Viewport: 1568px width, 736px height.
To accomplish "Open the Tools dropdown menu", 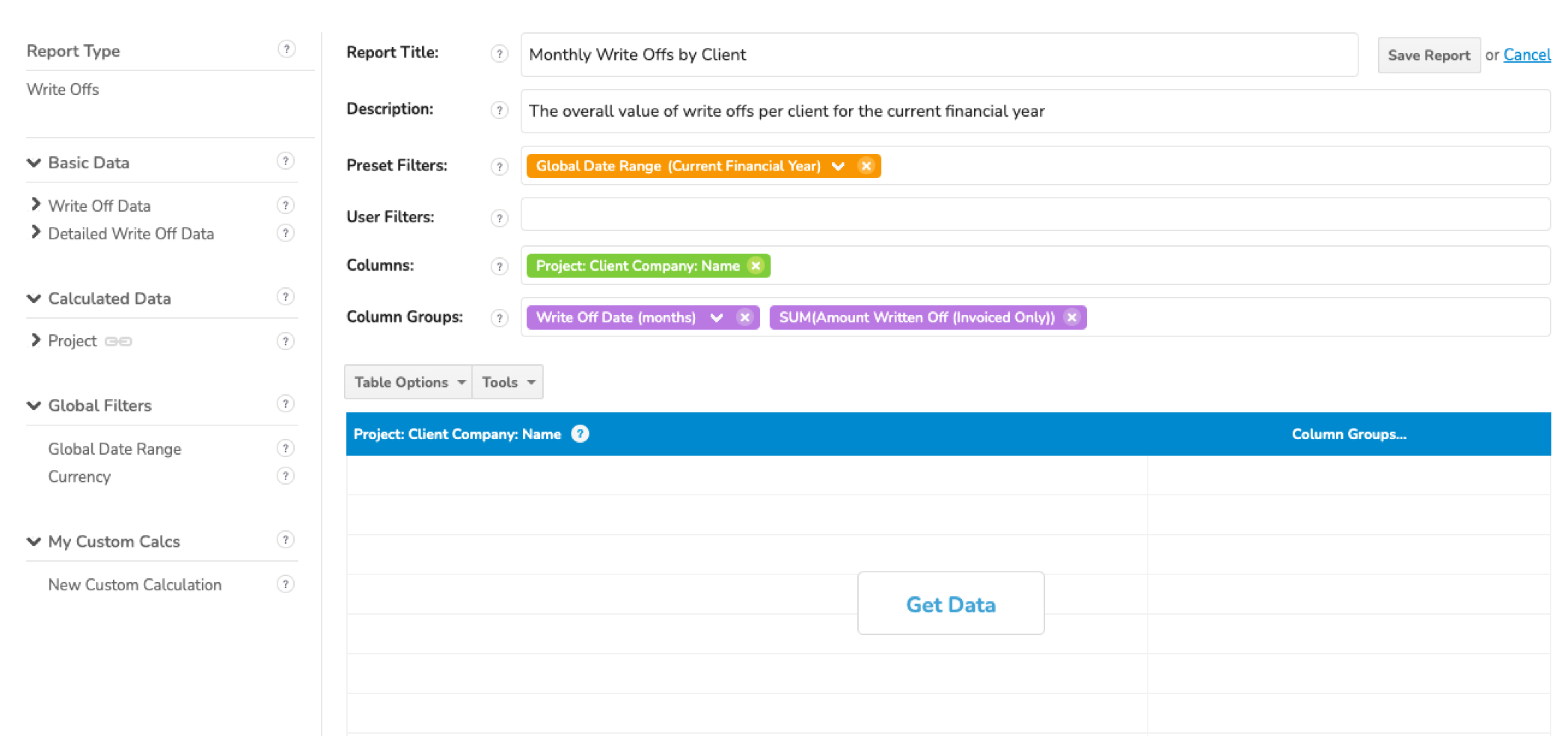I will click(508, 382).
